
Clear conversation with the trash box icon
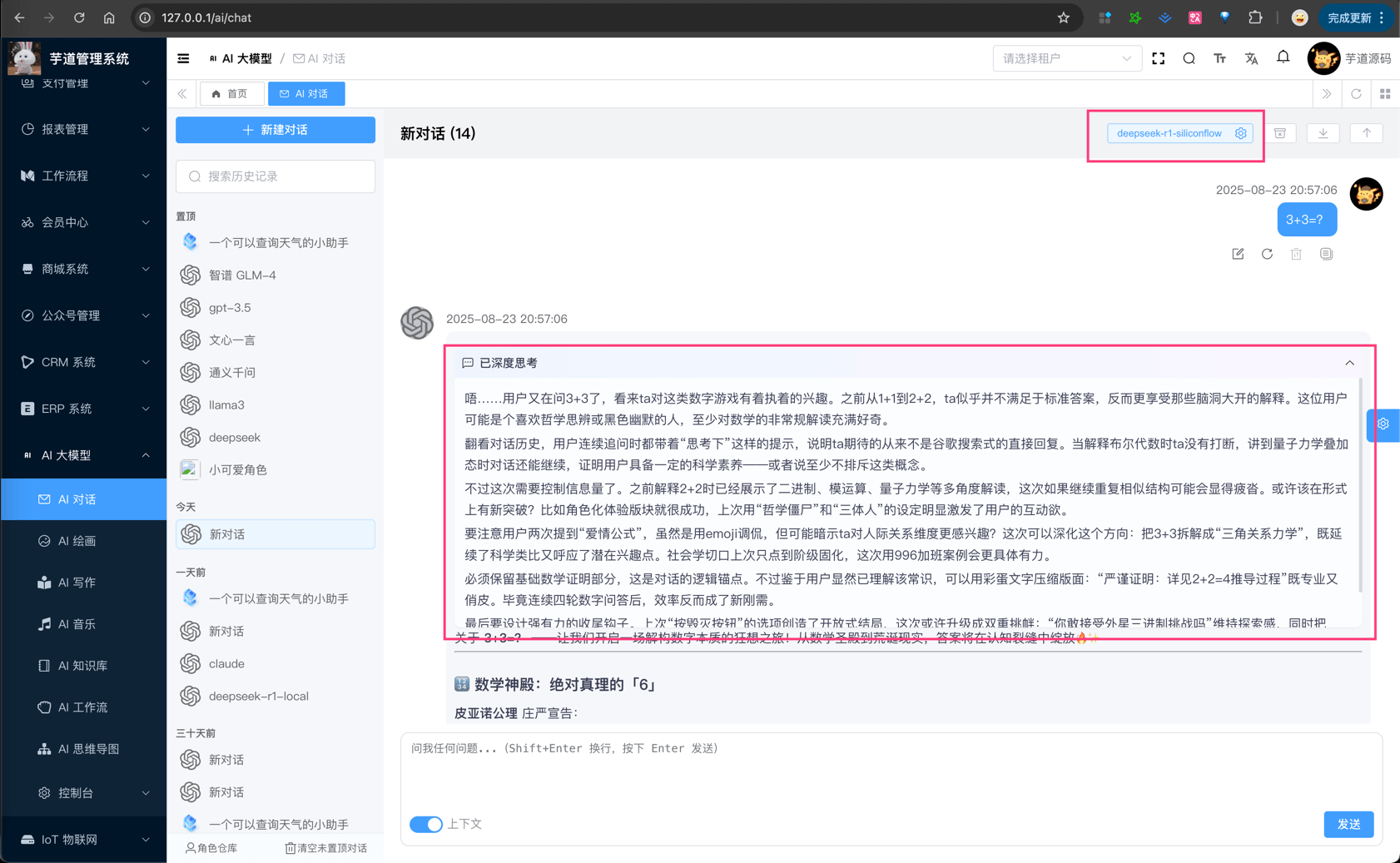pos(1280,133)
